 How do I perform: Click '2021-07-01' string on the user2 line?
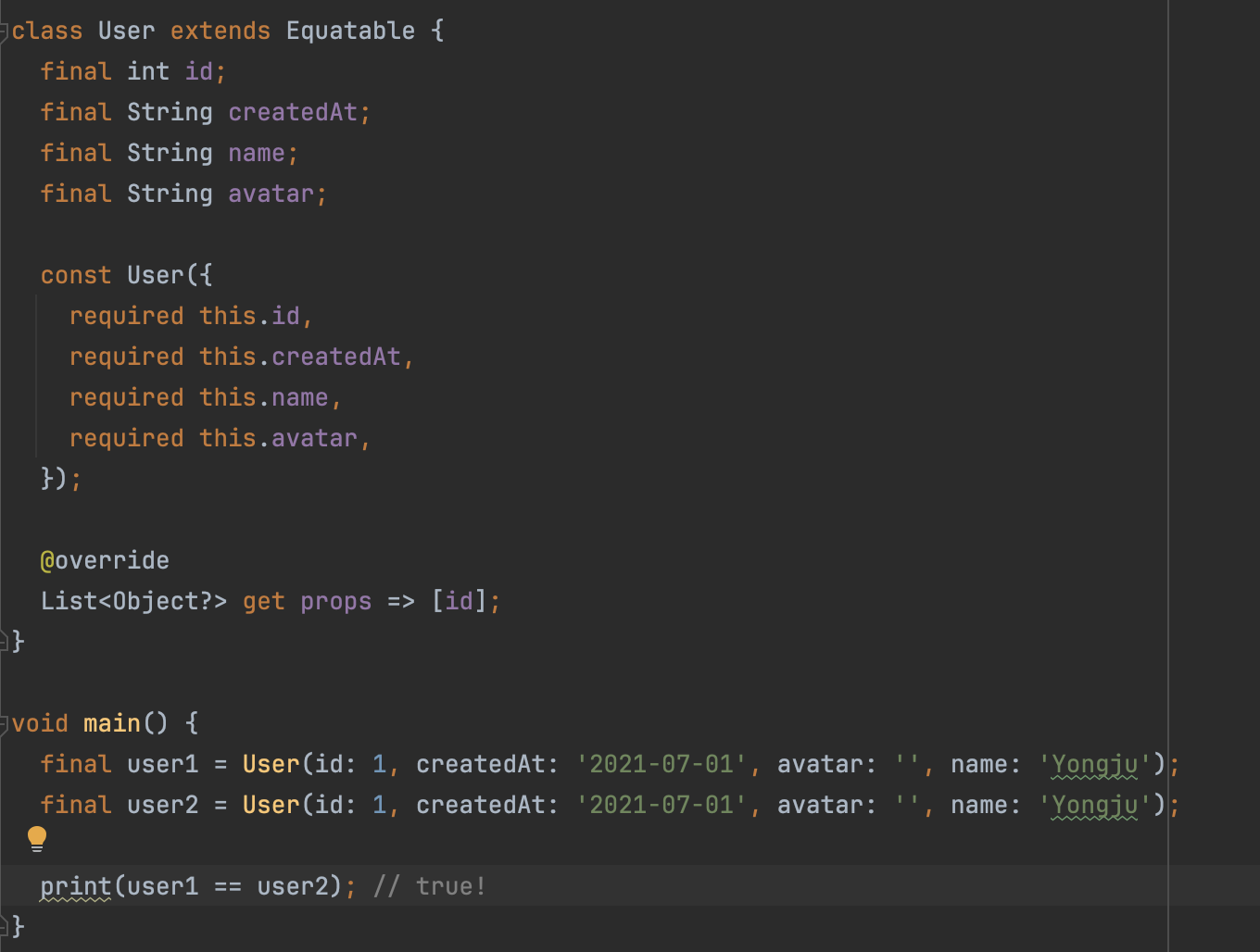(x=661, y=805)
